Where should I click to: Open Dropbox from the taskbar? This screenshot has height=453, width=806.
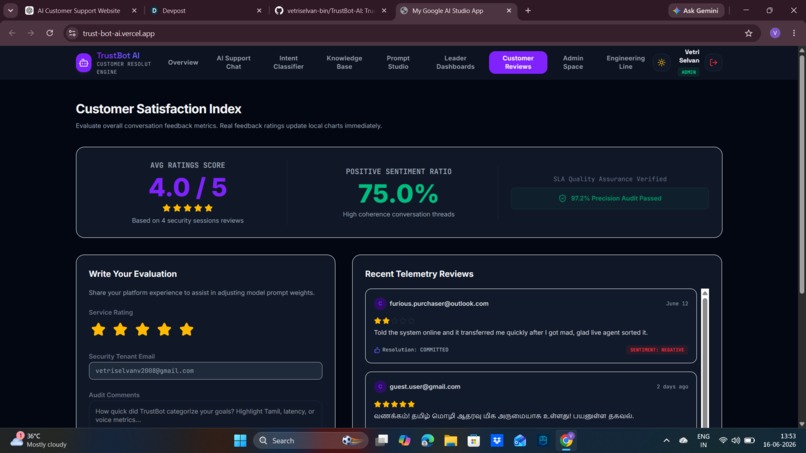click(497, 441)
